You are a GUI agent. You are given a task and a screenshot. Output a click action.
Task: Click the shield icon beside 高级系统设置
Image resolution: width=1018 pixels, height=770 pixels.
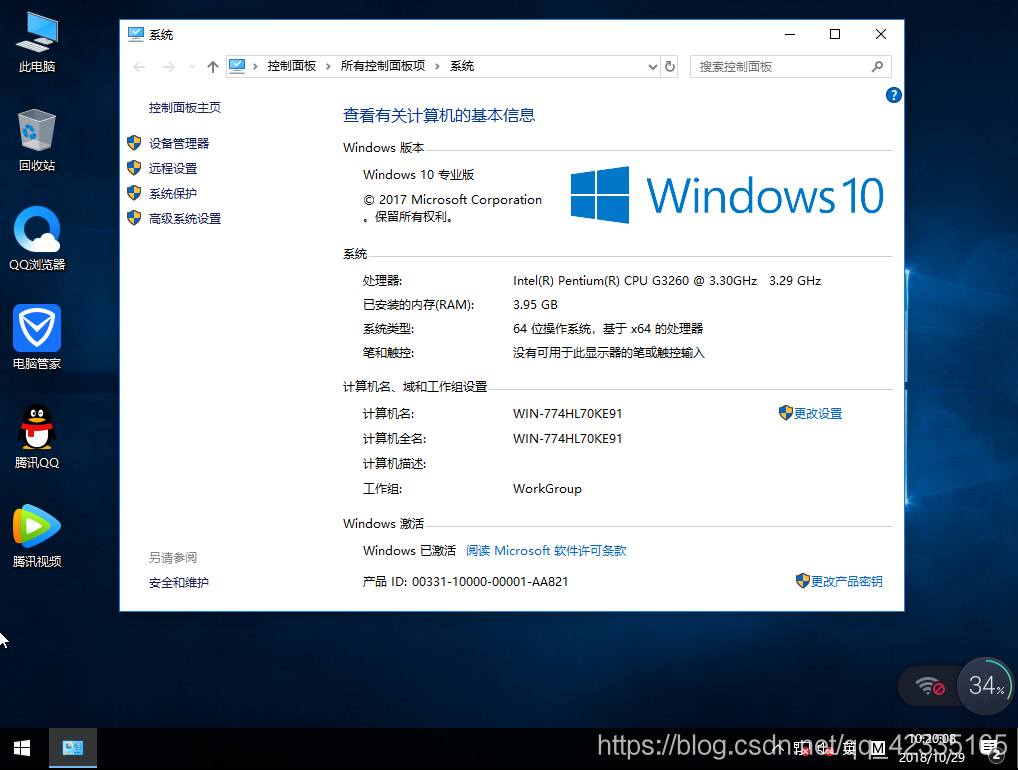134,218
